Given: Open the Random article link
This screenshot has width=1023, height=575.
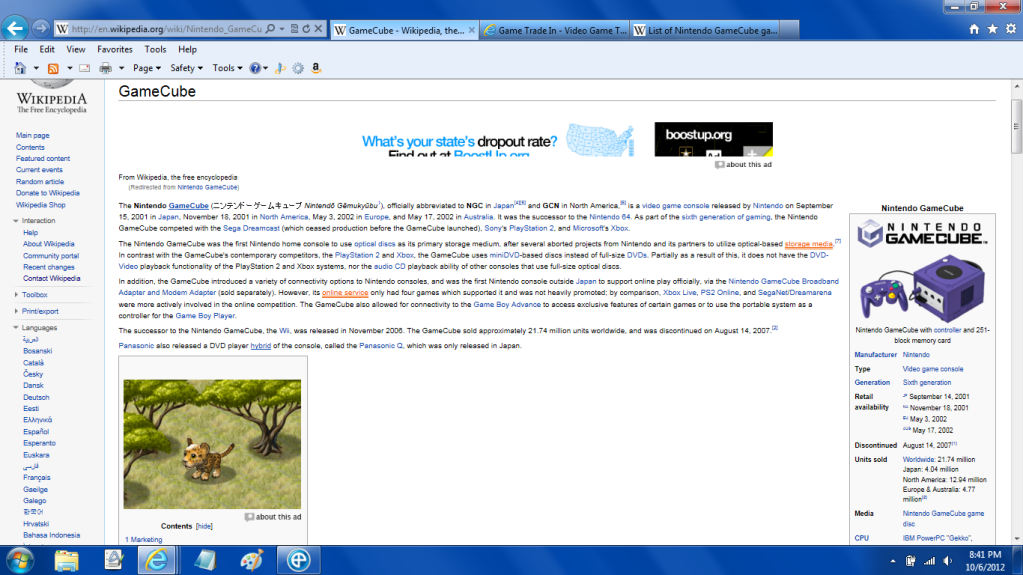Looking at the screenshot, I should (x=40, y=181).
